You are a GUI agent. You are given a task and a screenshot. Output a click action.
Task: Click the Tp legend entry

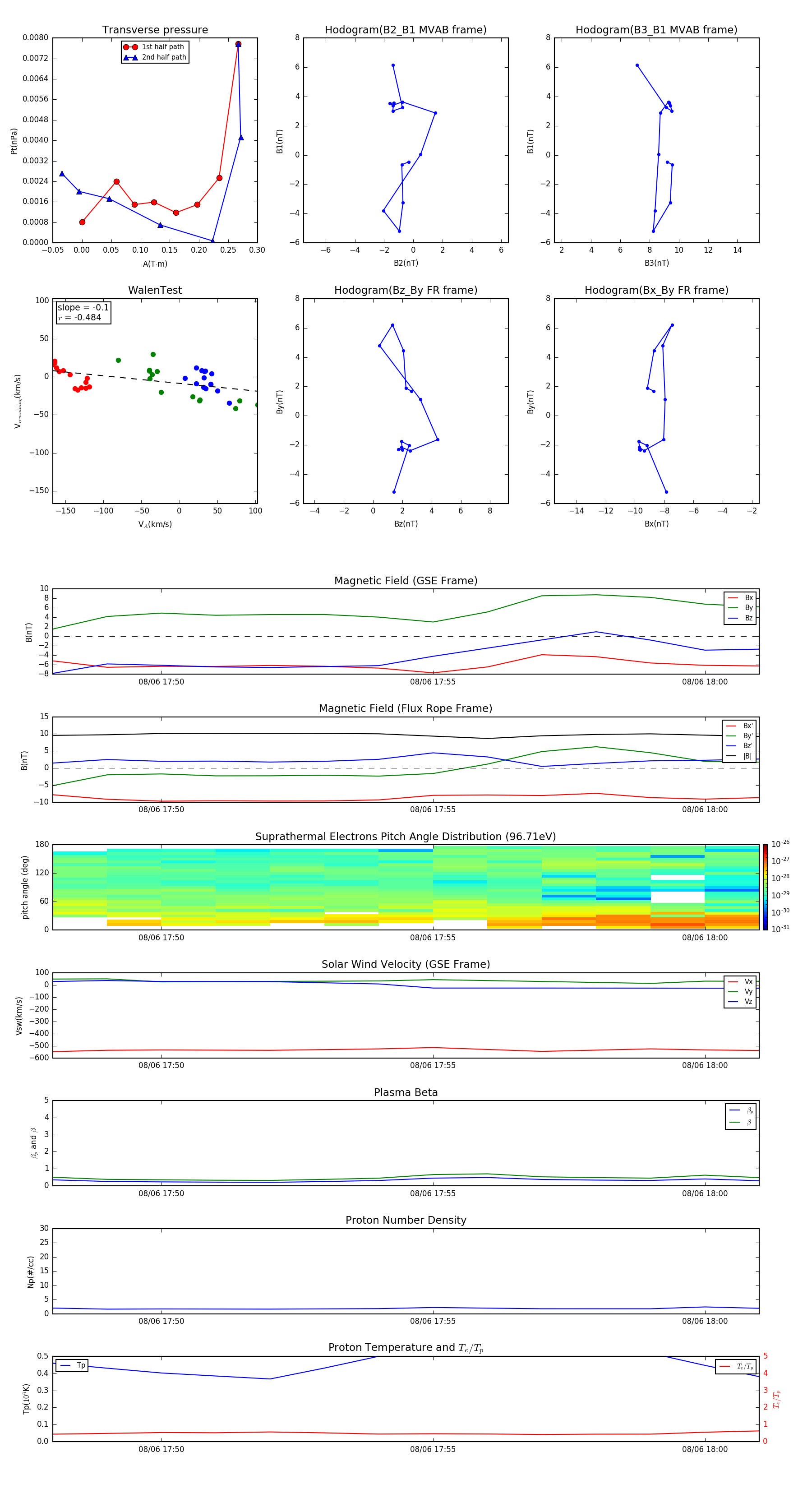point(72,1365)
